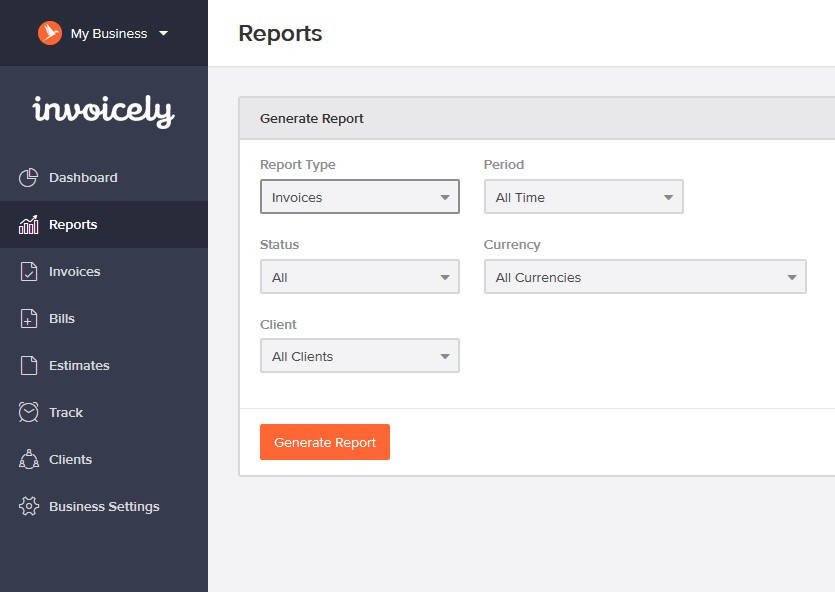Go to Invoices in the sidebar

coord(75,272)
